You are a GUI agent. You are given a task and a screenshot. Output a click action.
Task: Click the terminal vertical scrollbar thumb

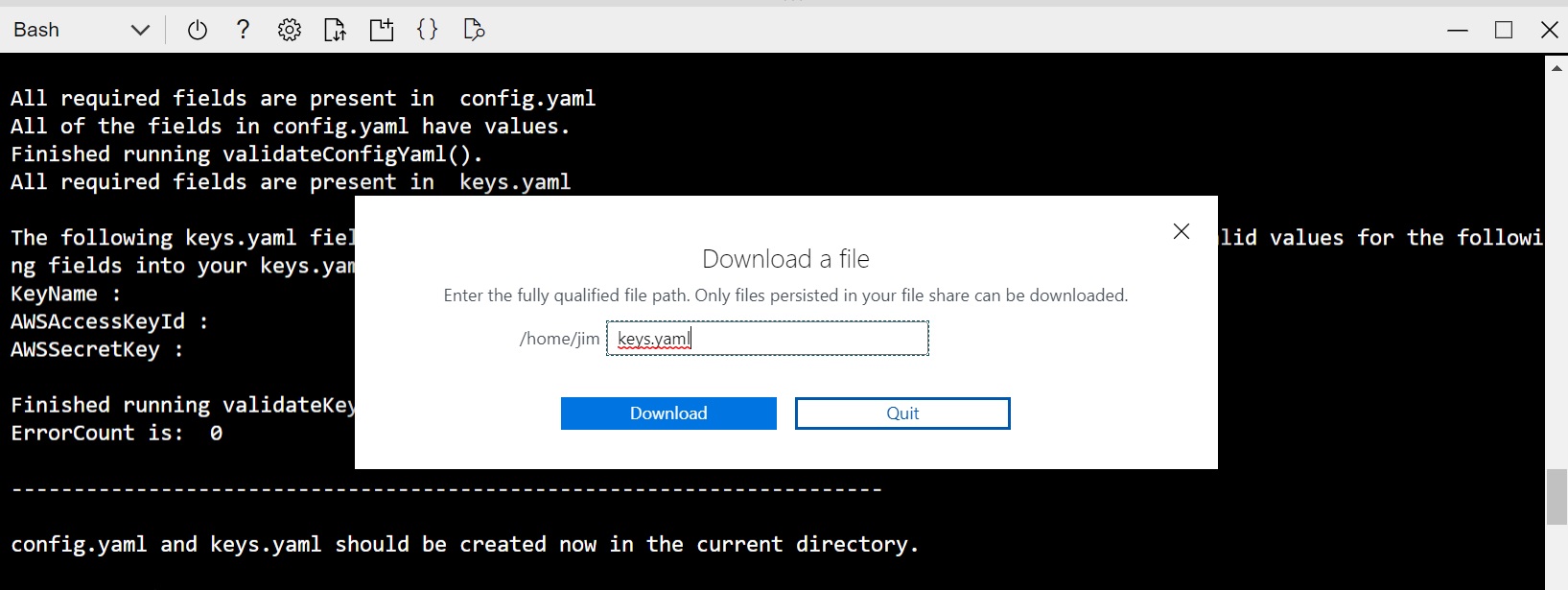point(1556,496)
